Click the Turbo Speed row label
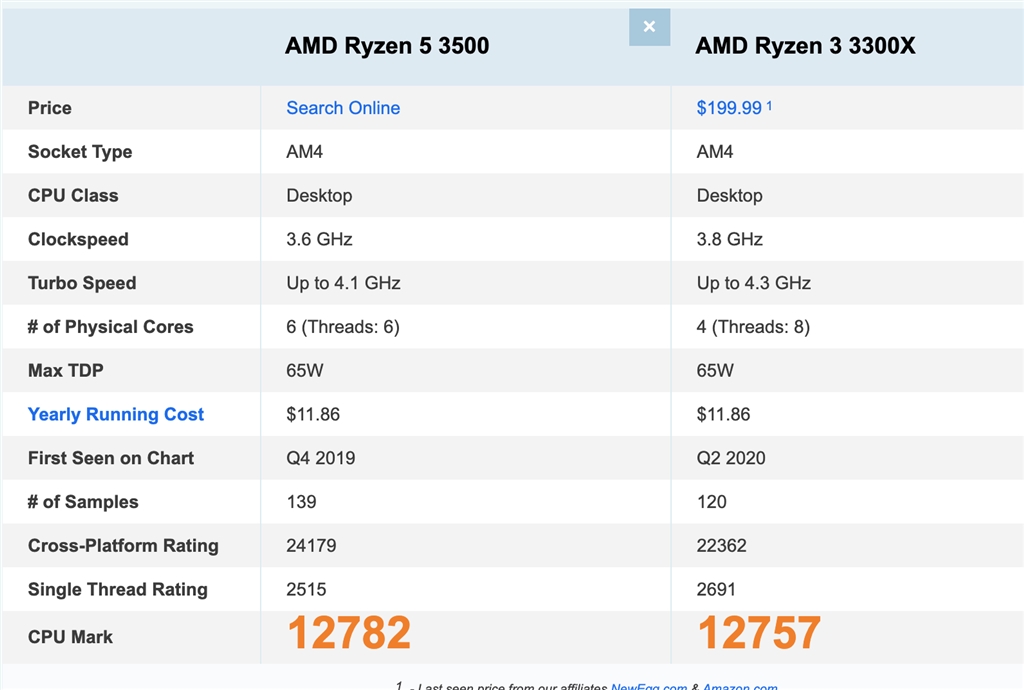Image resolution: width=1024 pixels, height=690 pixels. [82, 283]
